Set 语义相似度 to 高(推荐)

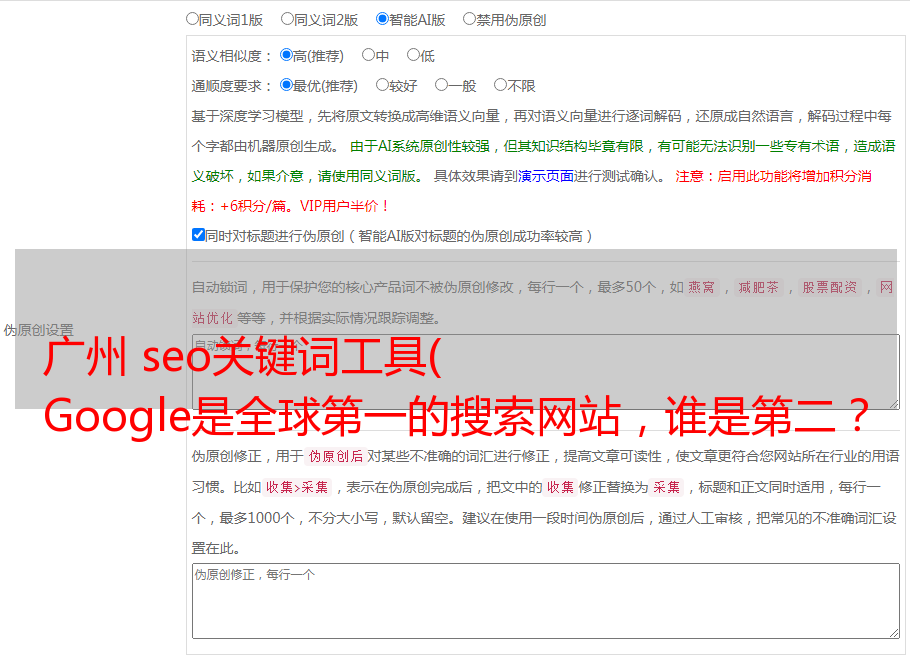click(x=286, y=55)
